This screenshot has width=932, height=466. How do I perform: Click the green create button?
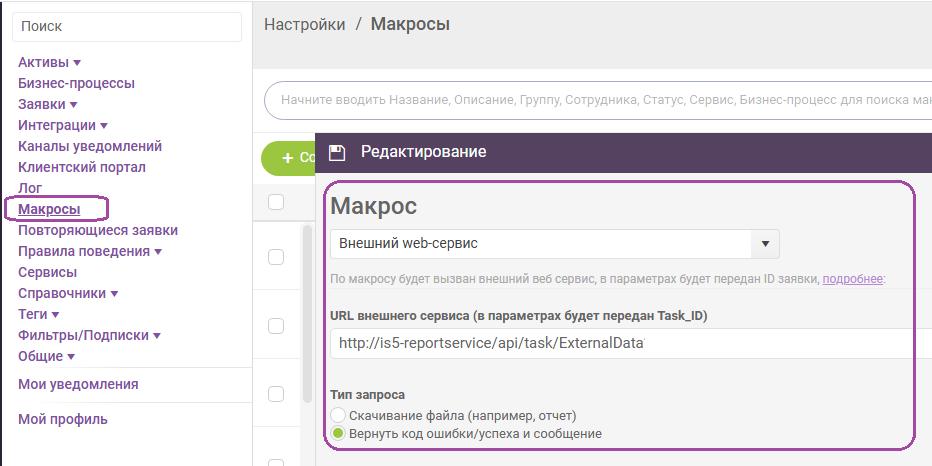point(290,158)
